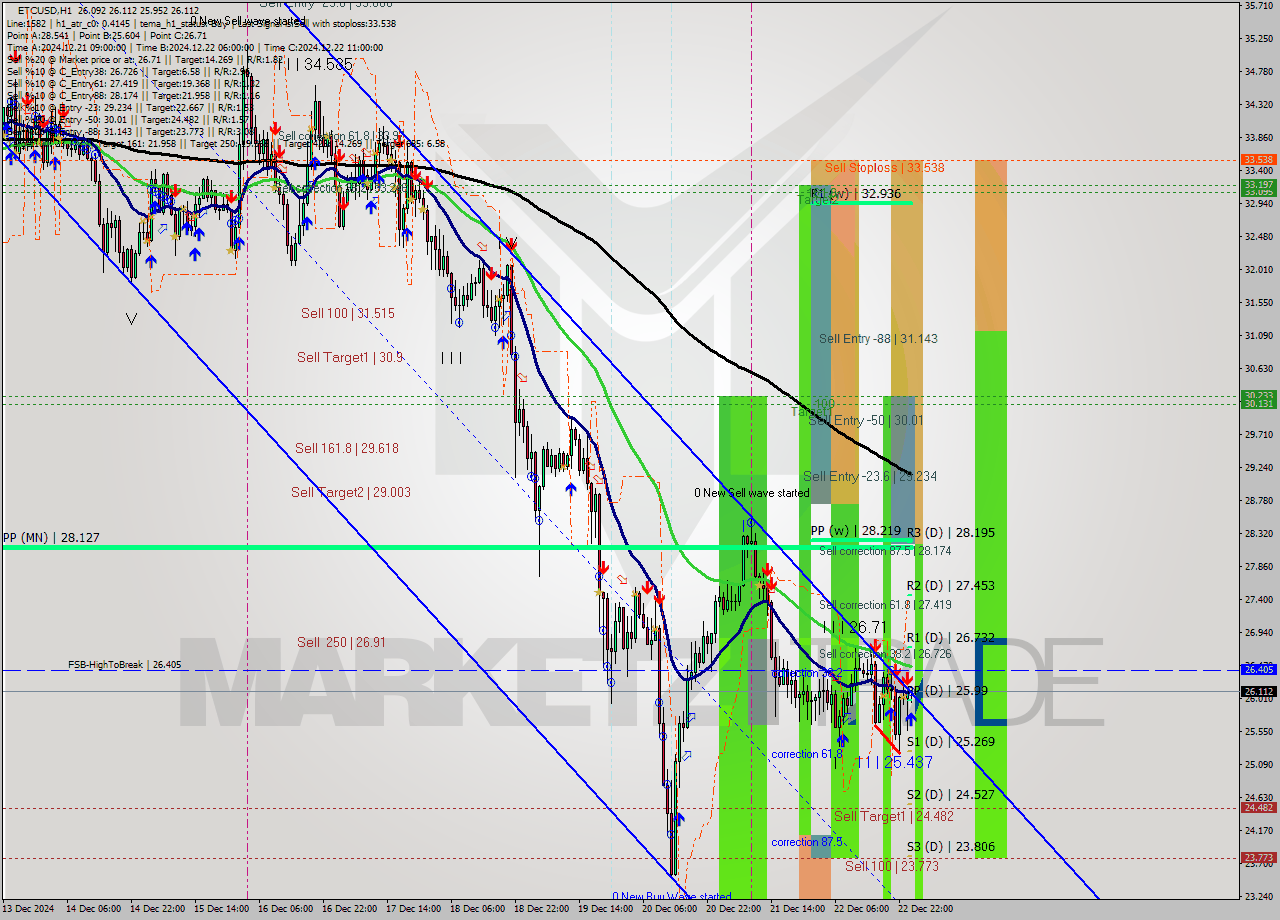Select the 20 Dec 06:00 time label
This screenshot has height=920, width=1280.
coord(670,909)
